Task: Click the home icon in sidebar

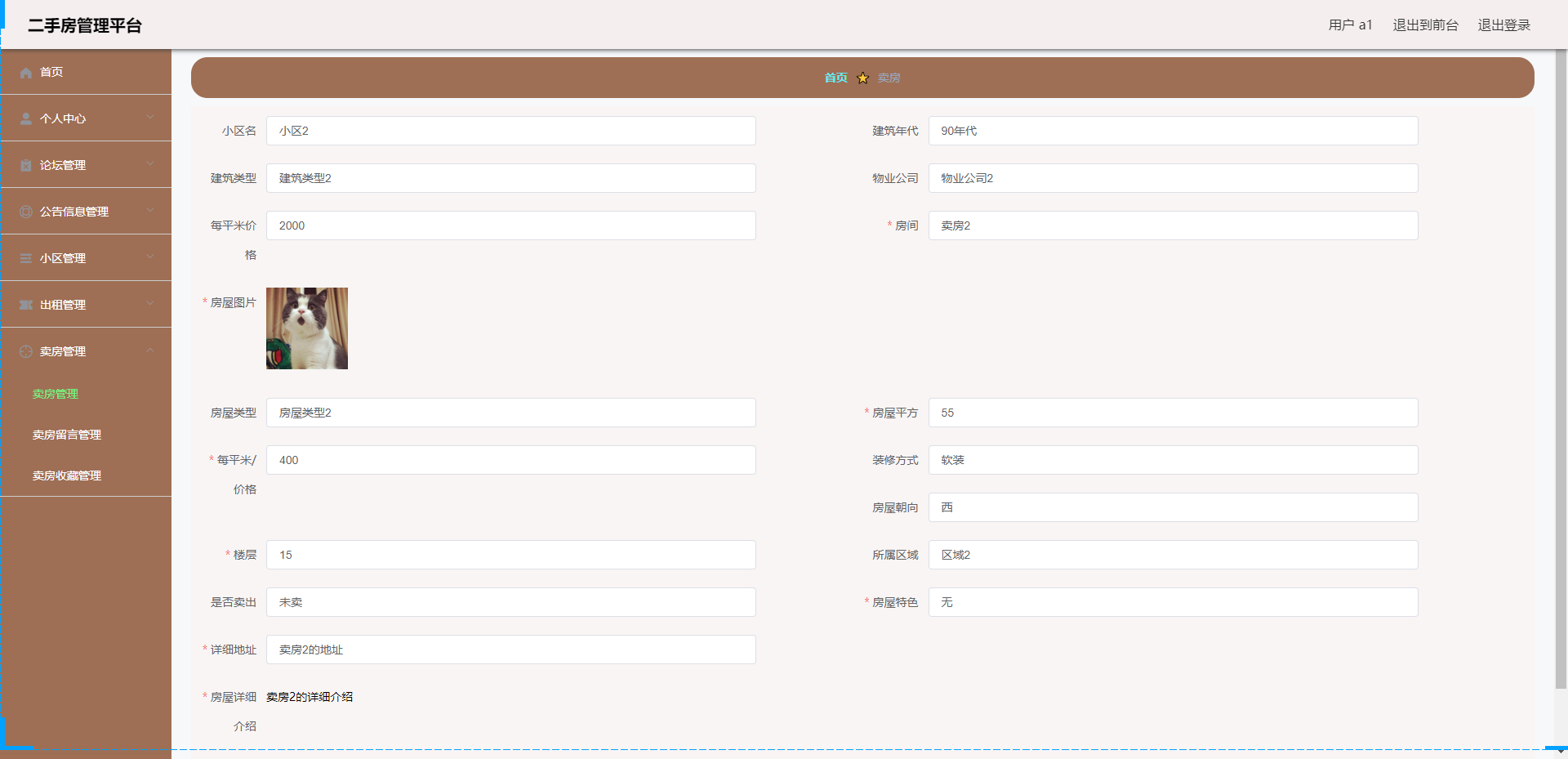Action: [26, 73]
